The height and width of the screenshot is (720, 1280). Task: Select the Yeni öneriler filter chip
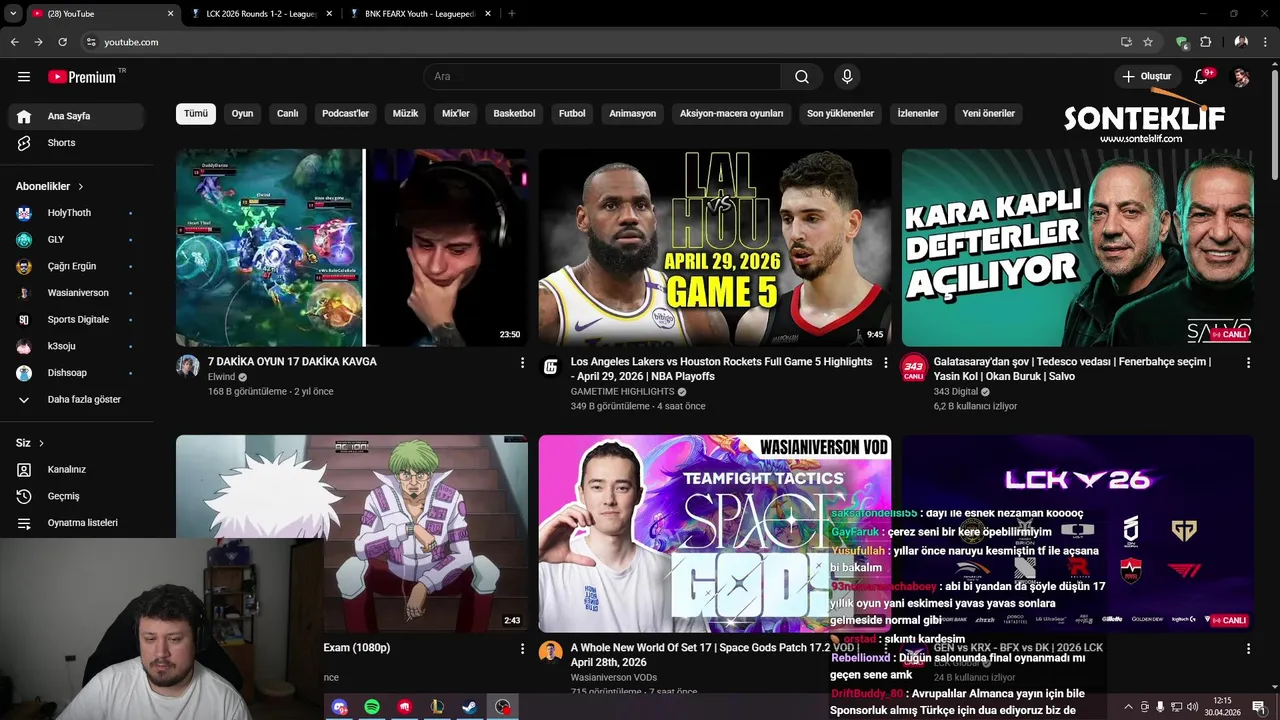click(x=989, y=113)
